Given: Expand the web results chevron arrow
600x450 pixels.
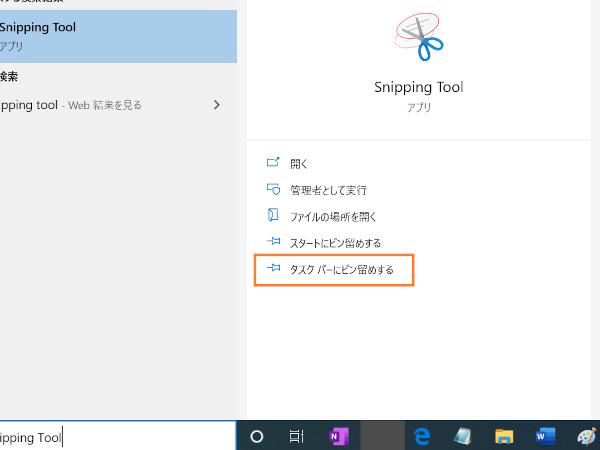Looking at the screenshot, I should click(x=217, y=105).
